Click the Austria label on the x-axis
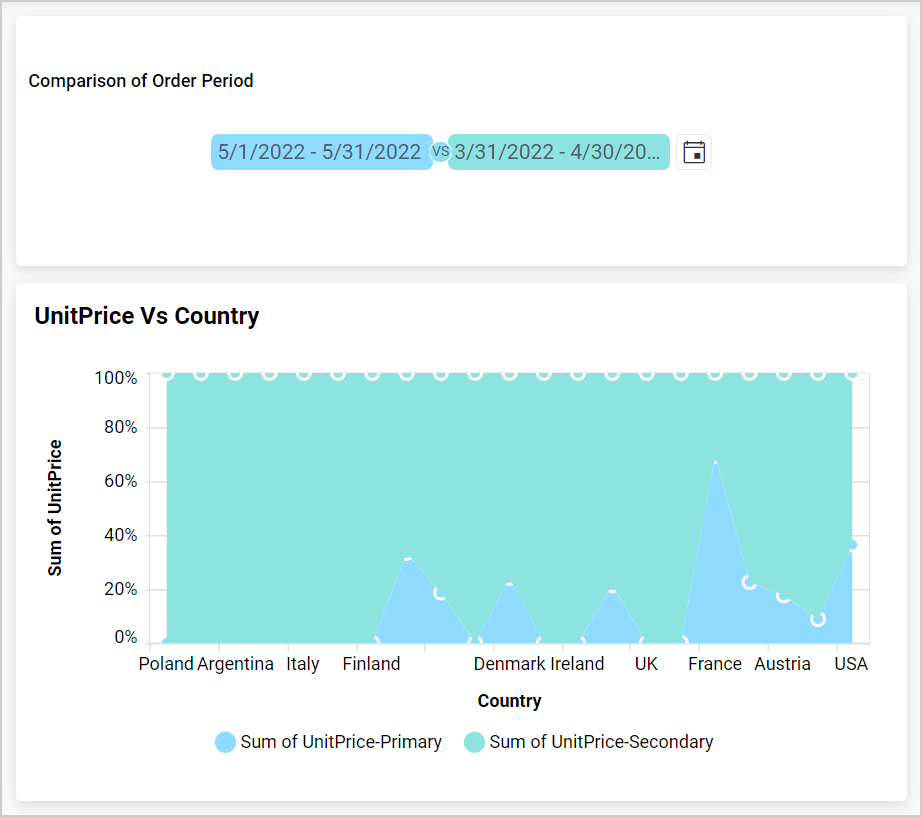Viewport: 922px width, 817px height. point(783,663)
